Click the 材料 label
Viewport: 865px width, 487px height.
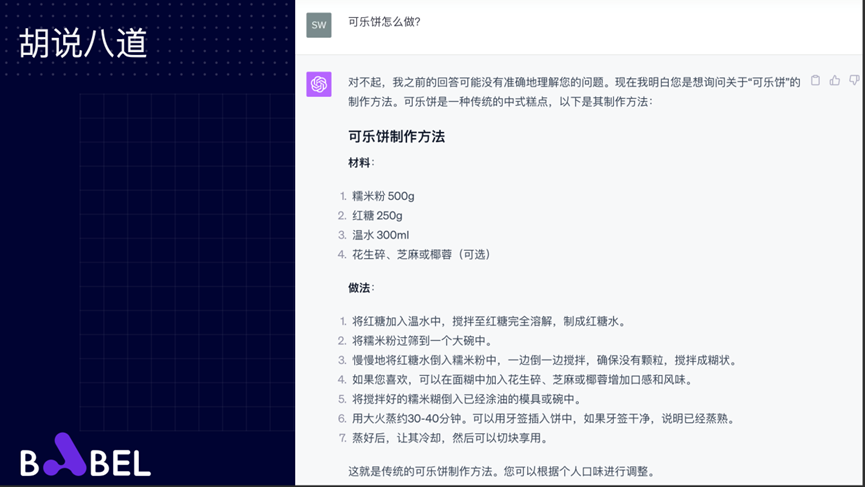(x=361, y=163)
